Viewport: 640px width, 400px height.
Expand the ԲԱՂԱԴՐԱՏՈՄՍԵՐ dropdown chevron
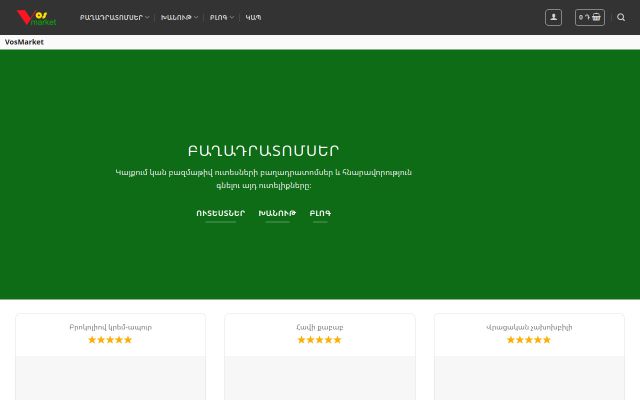coord(147,18)
